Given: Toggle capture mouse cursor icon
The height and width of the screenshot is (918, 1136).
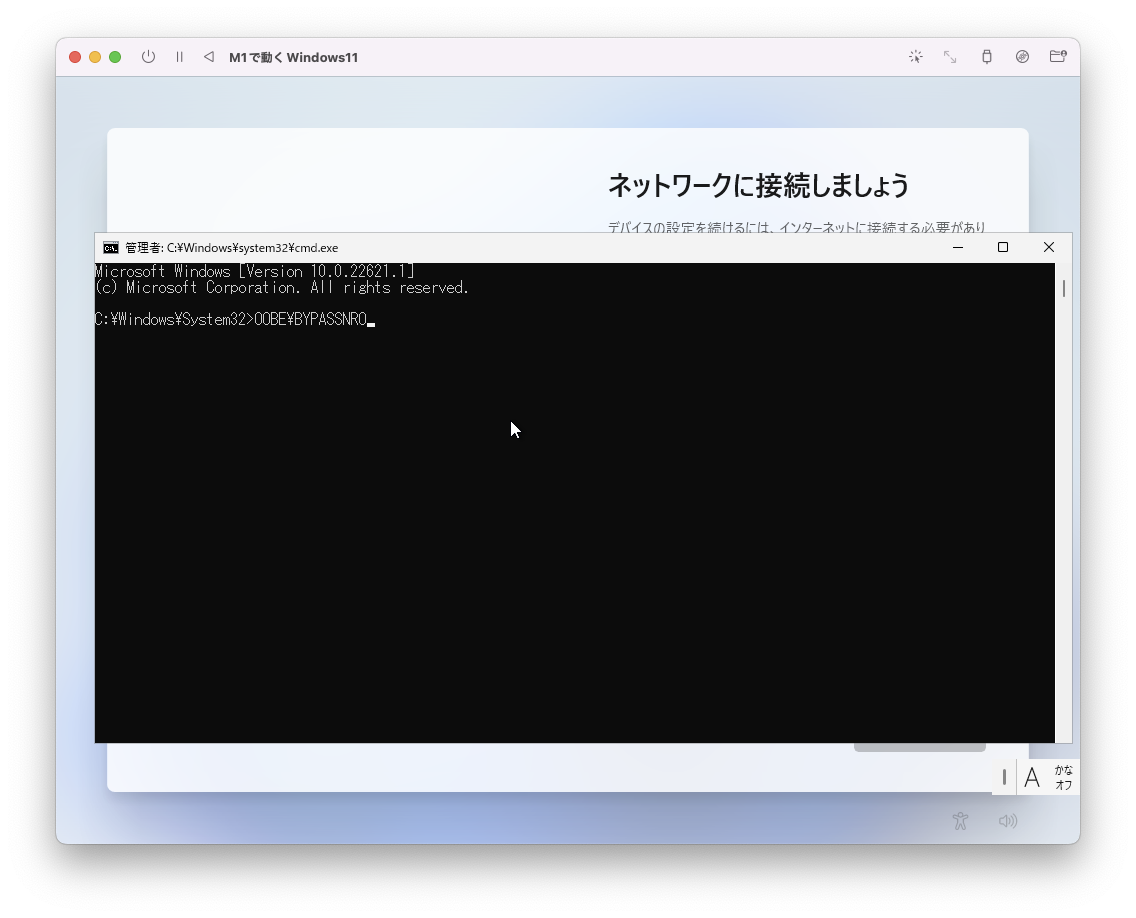Looking at the screenshot, I should [x=916, y=57].
